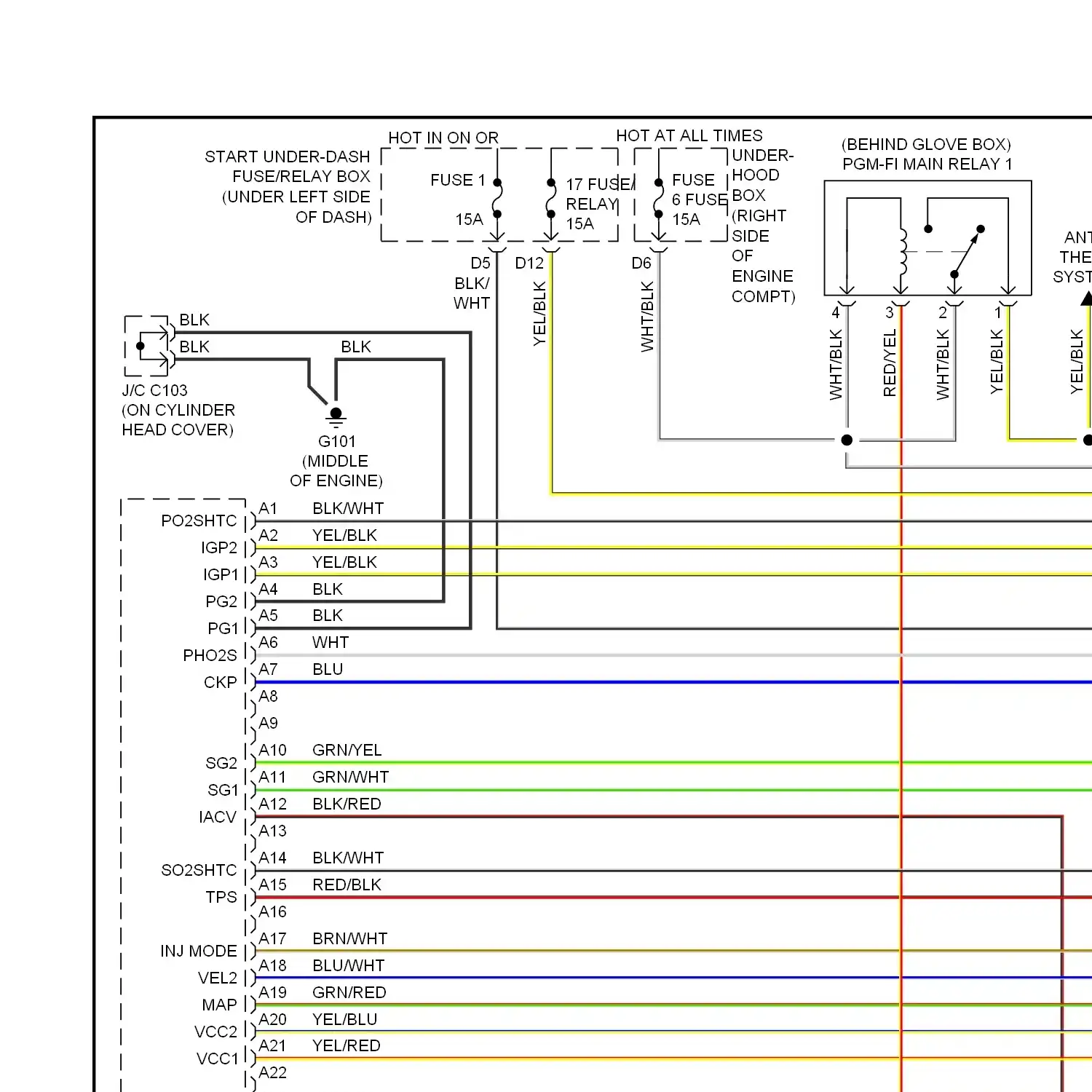1092x1092 pixels.
Task: Click the PG2 terminal name
Action: pos(221,601)
